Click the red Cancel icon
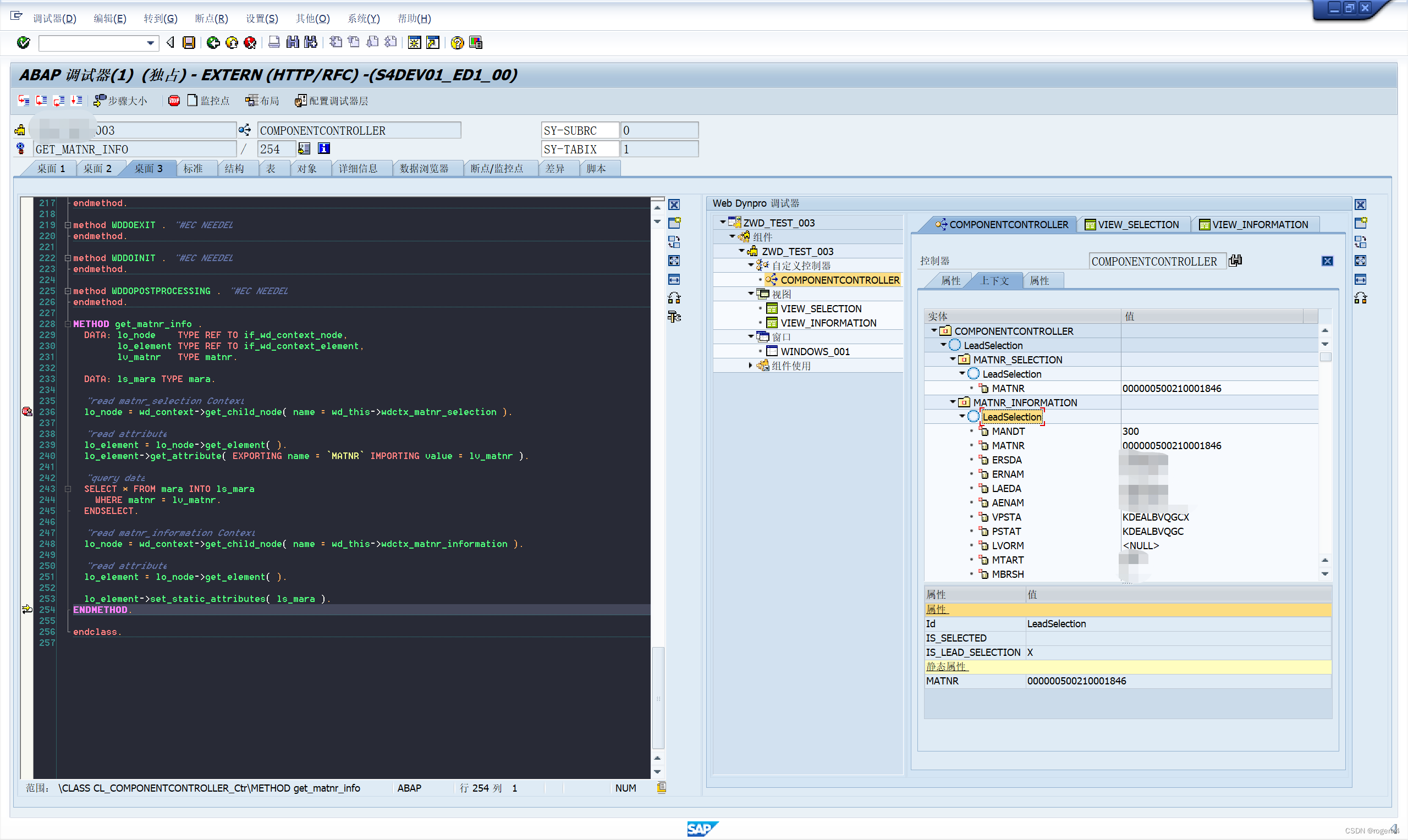Screen dimensions: 1408x840 [x=250, y=42]
